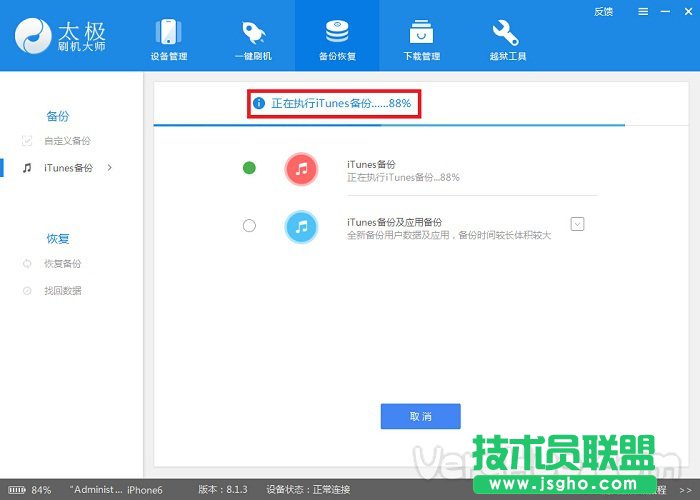The width and height of the screenshot is (700, 500).
Task: Click the battery icon in status bar
Action: point(16,490)
